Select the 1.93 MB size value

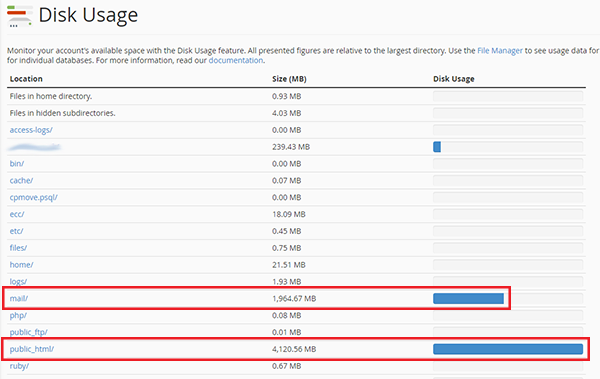tap(287, 282)
